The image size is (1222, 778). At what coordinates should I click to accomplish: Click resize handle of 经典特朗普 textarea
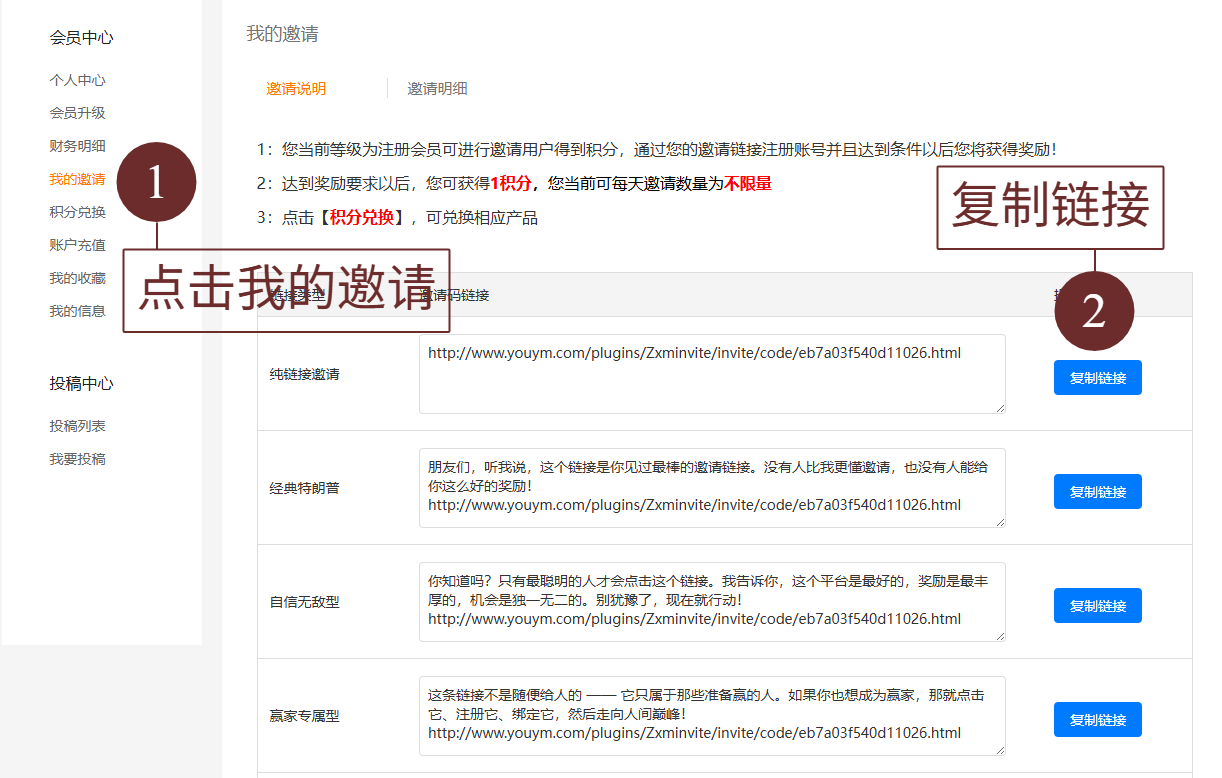coord(999,521)
